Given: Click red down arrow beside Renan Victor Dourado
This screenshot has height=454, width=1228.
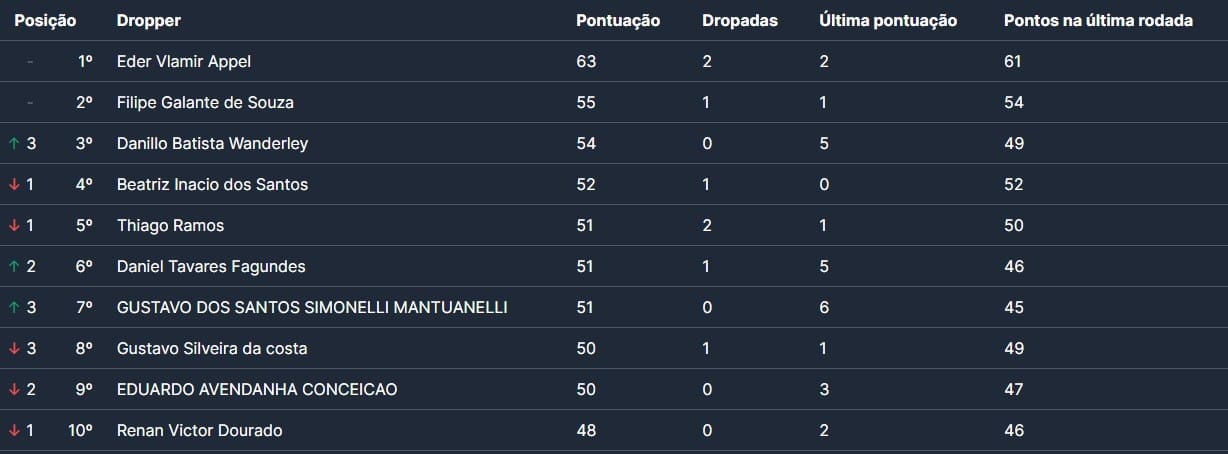Looking at the screenshot, I should pos(14,431).
